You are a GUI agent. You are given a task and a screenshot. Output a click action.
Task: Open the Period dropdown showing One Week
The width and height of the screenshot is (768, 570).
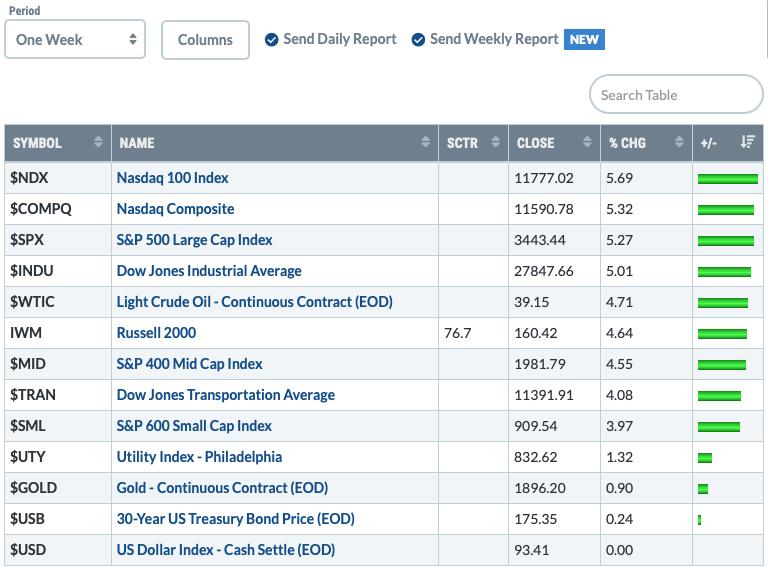75,40
